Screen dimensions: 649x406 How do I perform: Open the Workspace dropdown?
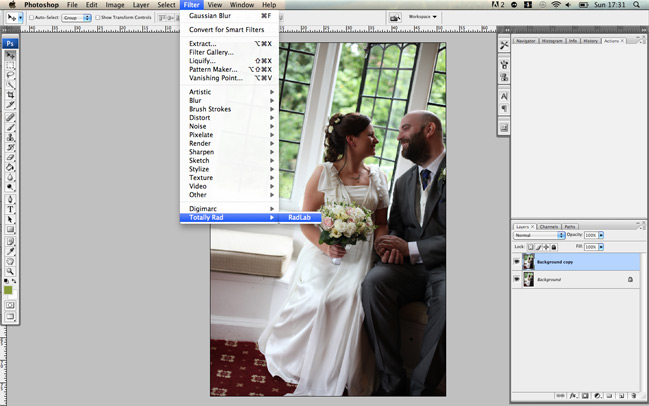click(x=423, y=17)
